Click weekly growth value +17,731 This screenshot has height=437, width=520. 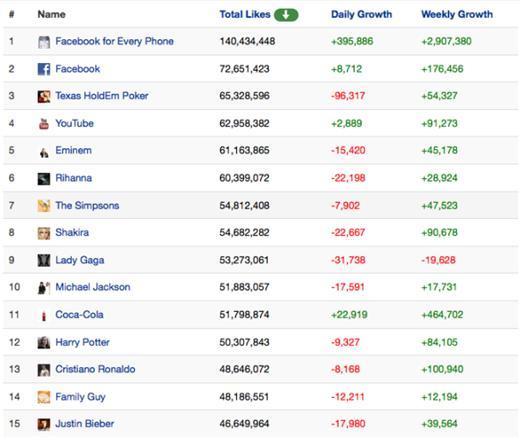pos(439,287)
